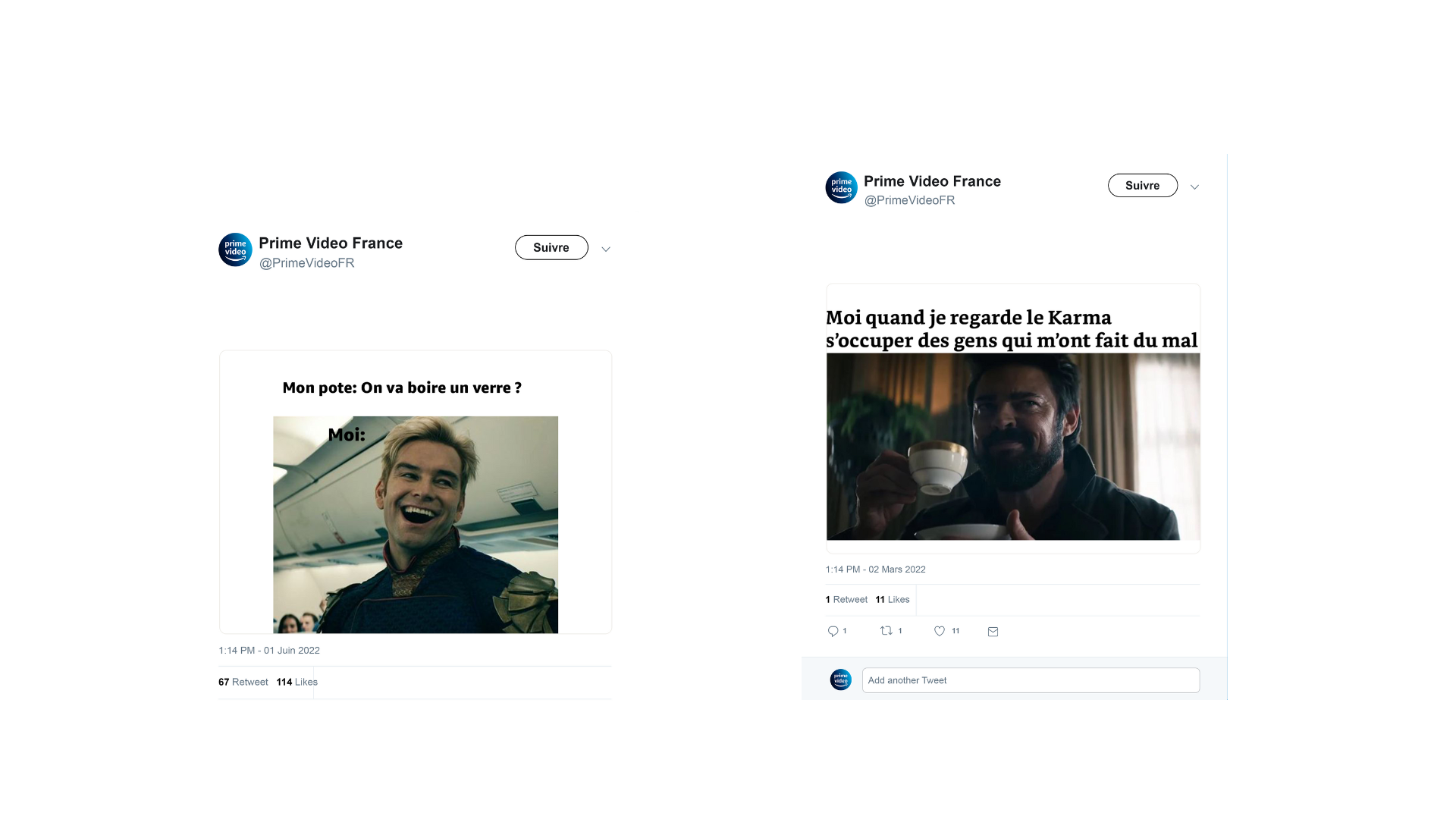Click the reply icon under right tweet
Screen dimensions: 1456x819
(x=833, y=631)
